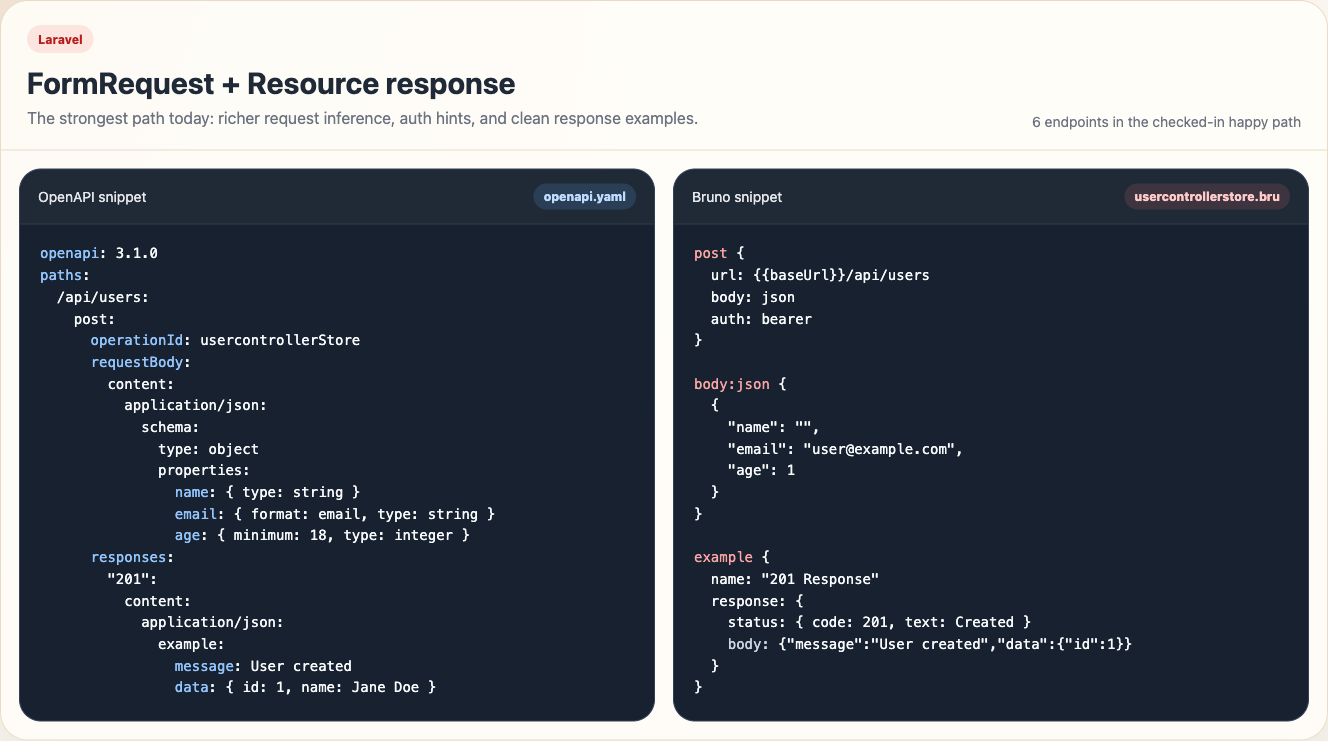Click the 'paths:' line in the YAML

65,275
